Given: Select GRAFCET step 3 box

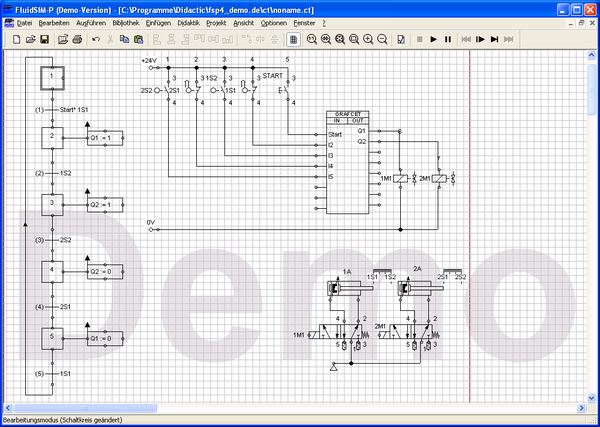Looking at the screenshot, I should pyautogui.click(x=51, y=203).
